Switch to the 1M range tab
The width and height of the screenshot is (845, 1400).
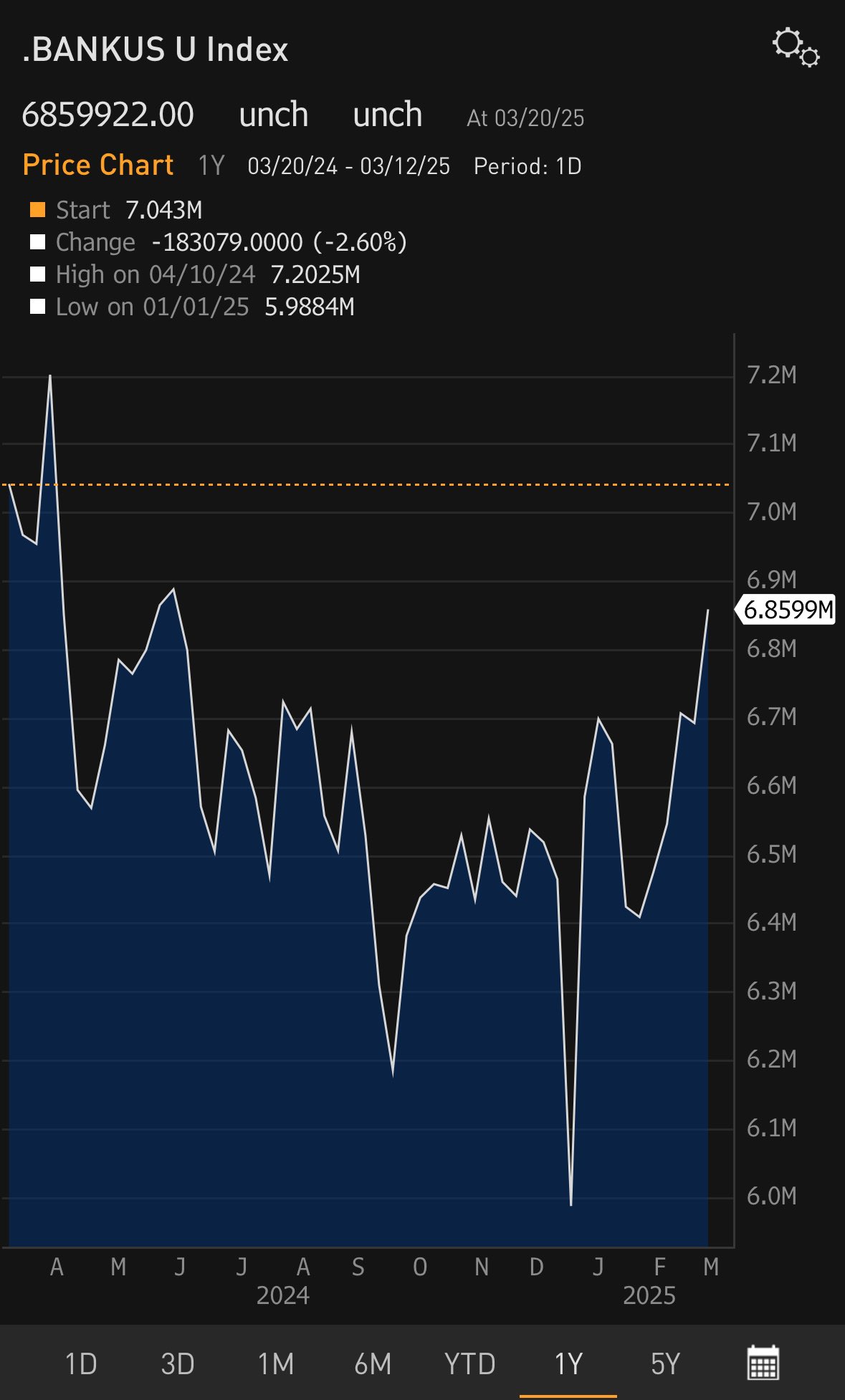pyautogui.click(x=275, y=1363)
